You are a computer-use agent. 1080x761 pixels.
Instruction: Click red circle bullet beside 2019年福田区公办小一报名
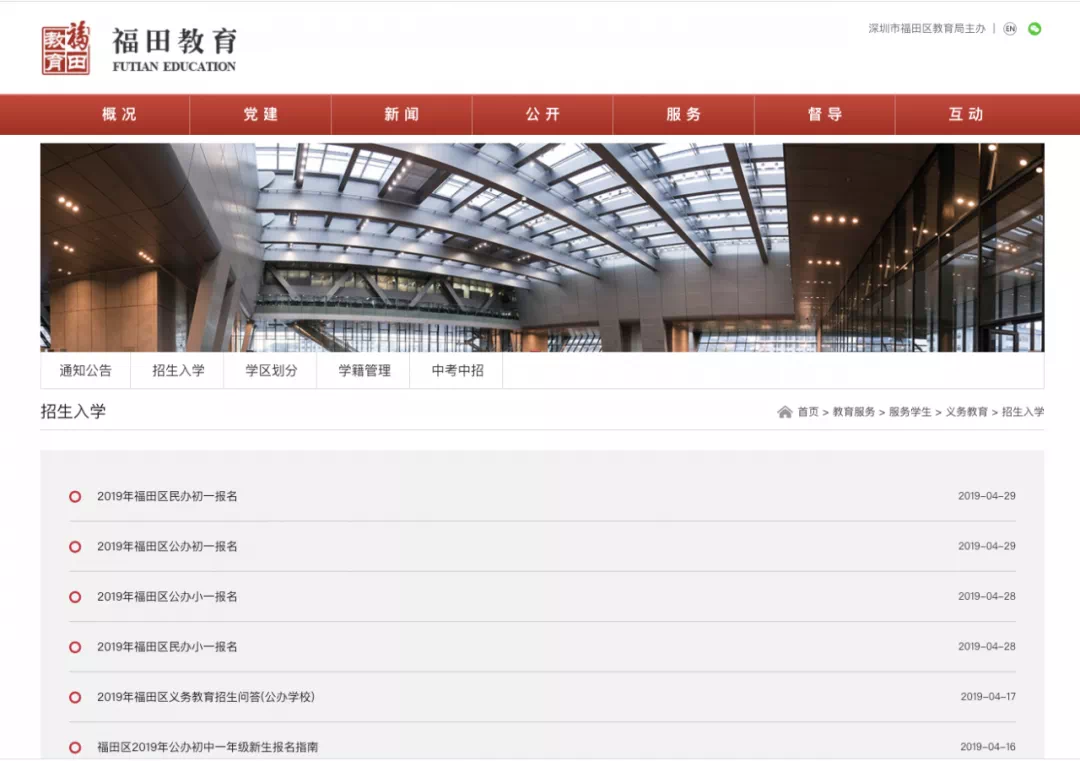pos(75,597)
